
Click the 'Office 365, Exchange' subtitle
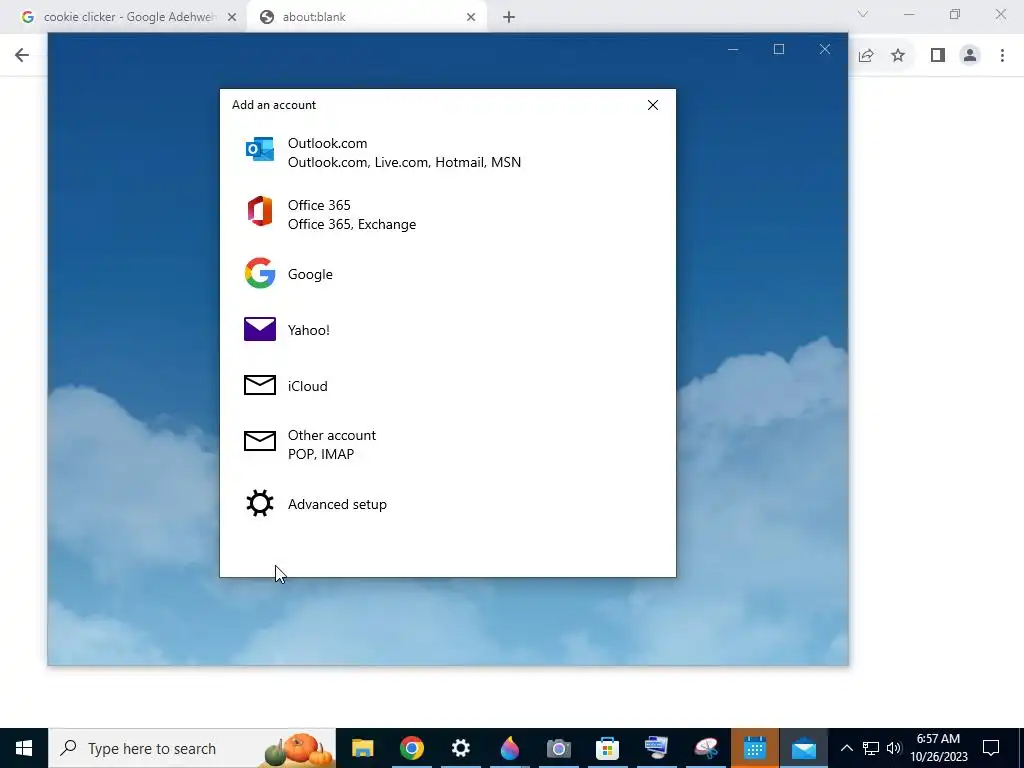pyautogui.click(x=351, y=224)
